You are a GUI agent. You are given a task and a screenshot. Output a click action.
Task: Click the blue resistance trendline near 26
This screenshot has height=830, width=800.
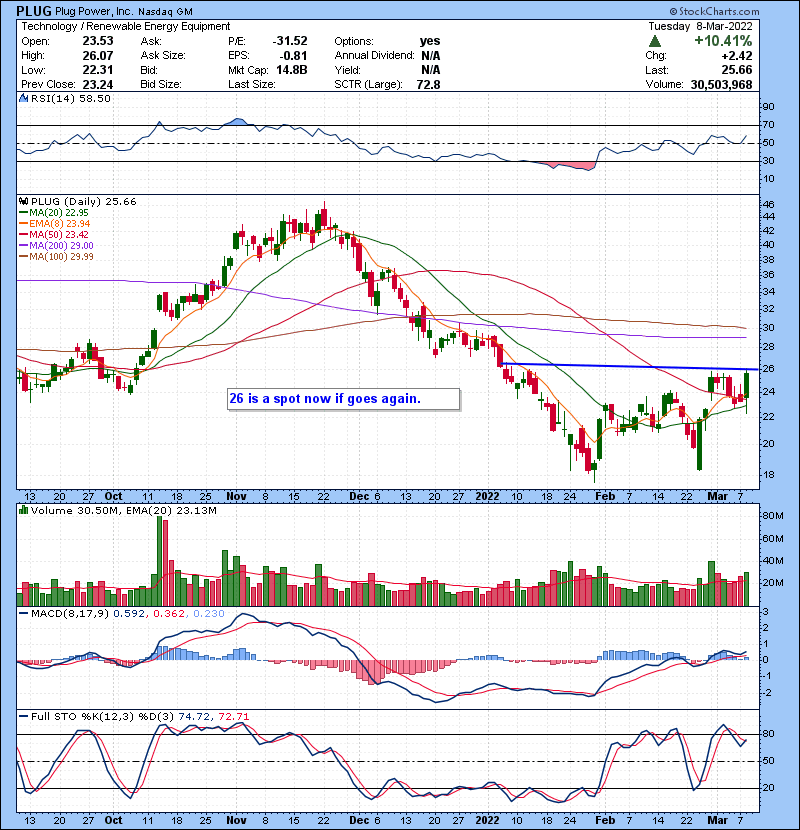[630, 366]
